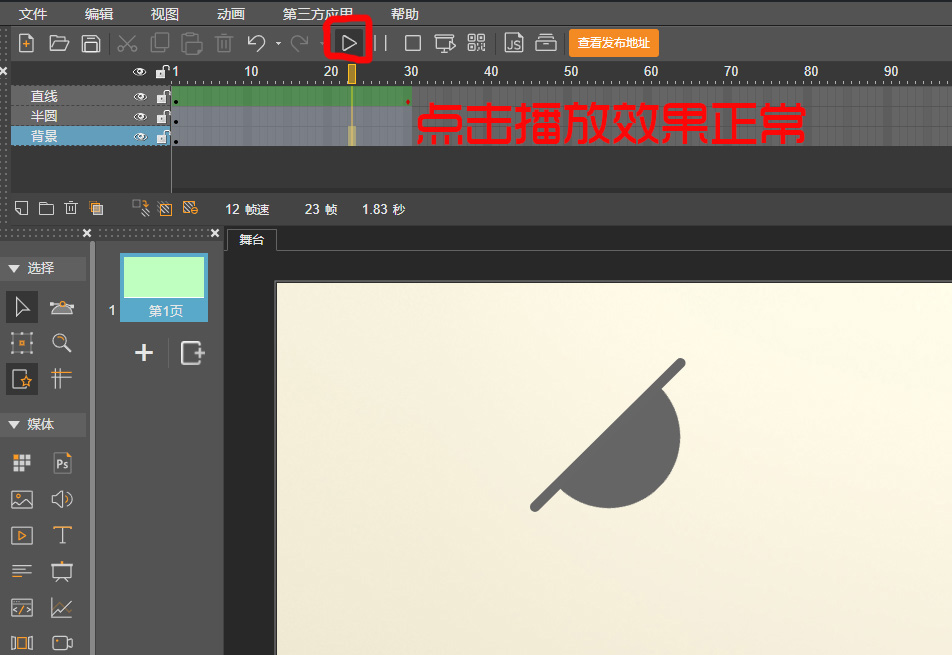952x655 pixels.
Task: Toggle lock for all layers in timeline header
Action: pos(162,72)
